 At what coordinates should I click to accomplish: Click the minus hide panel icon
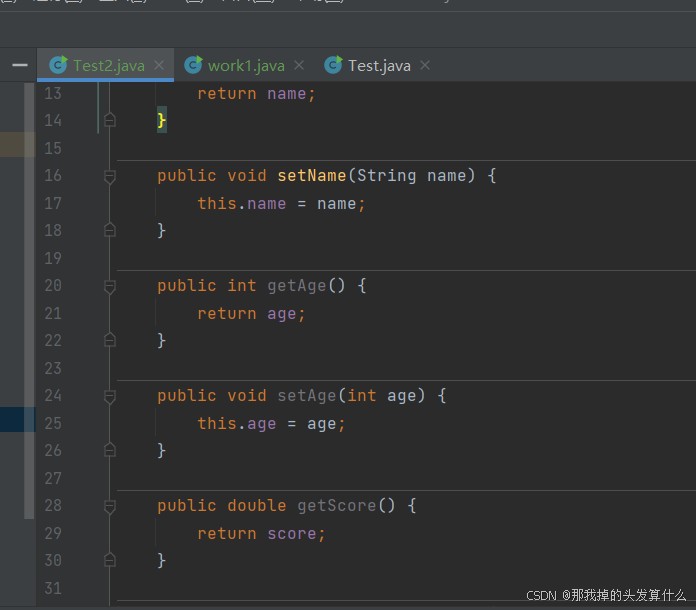point(20,65)
